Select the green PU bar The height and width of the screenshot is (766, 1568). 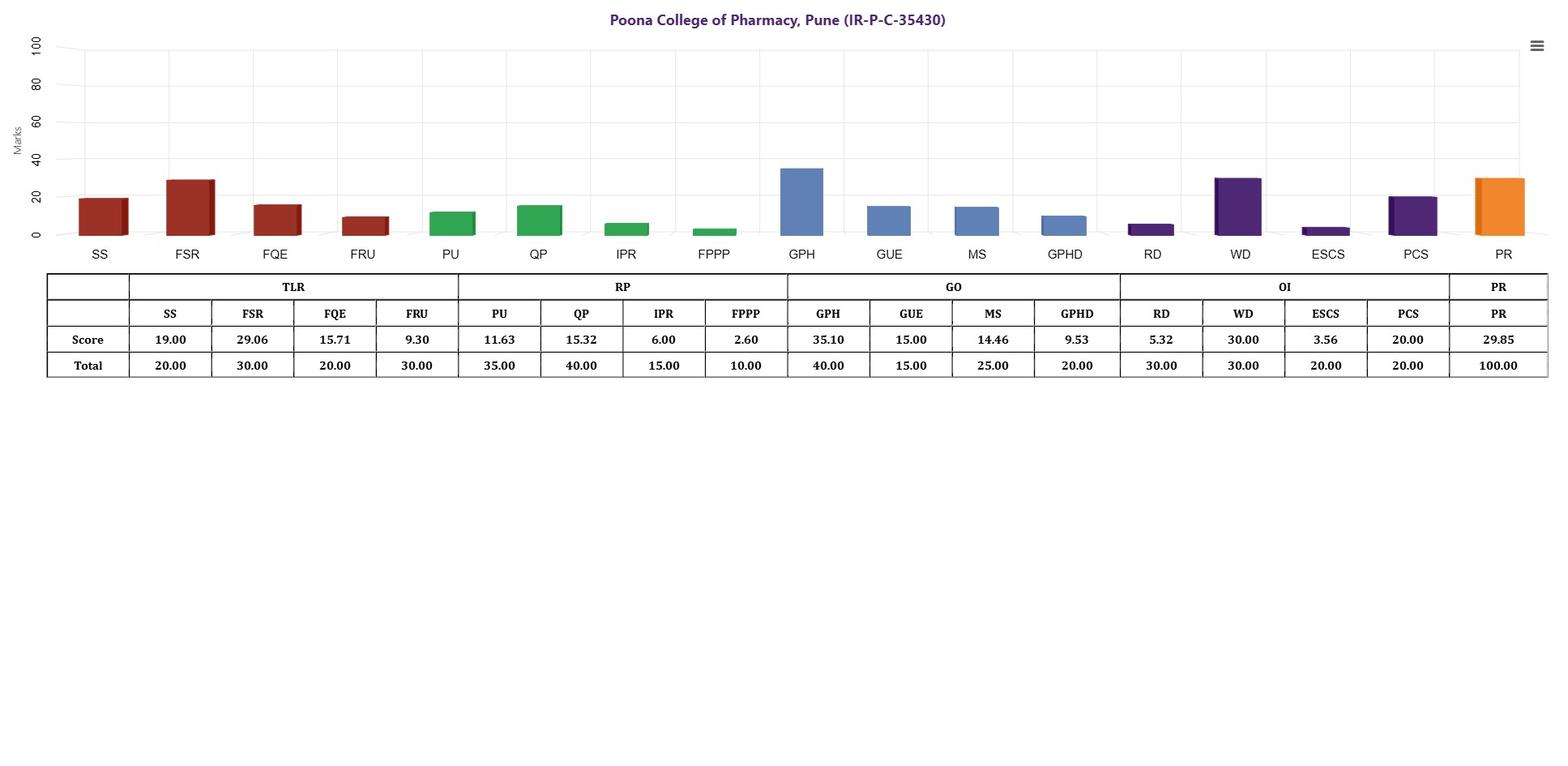pos(452,224)
